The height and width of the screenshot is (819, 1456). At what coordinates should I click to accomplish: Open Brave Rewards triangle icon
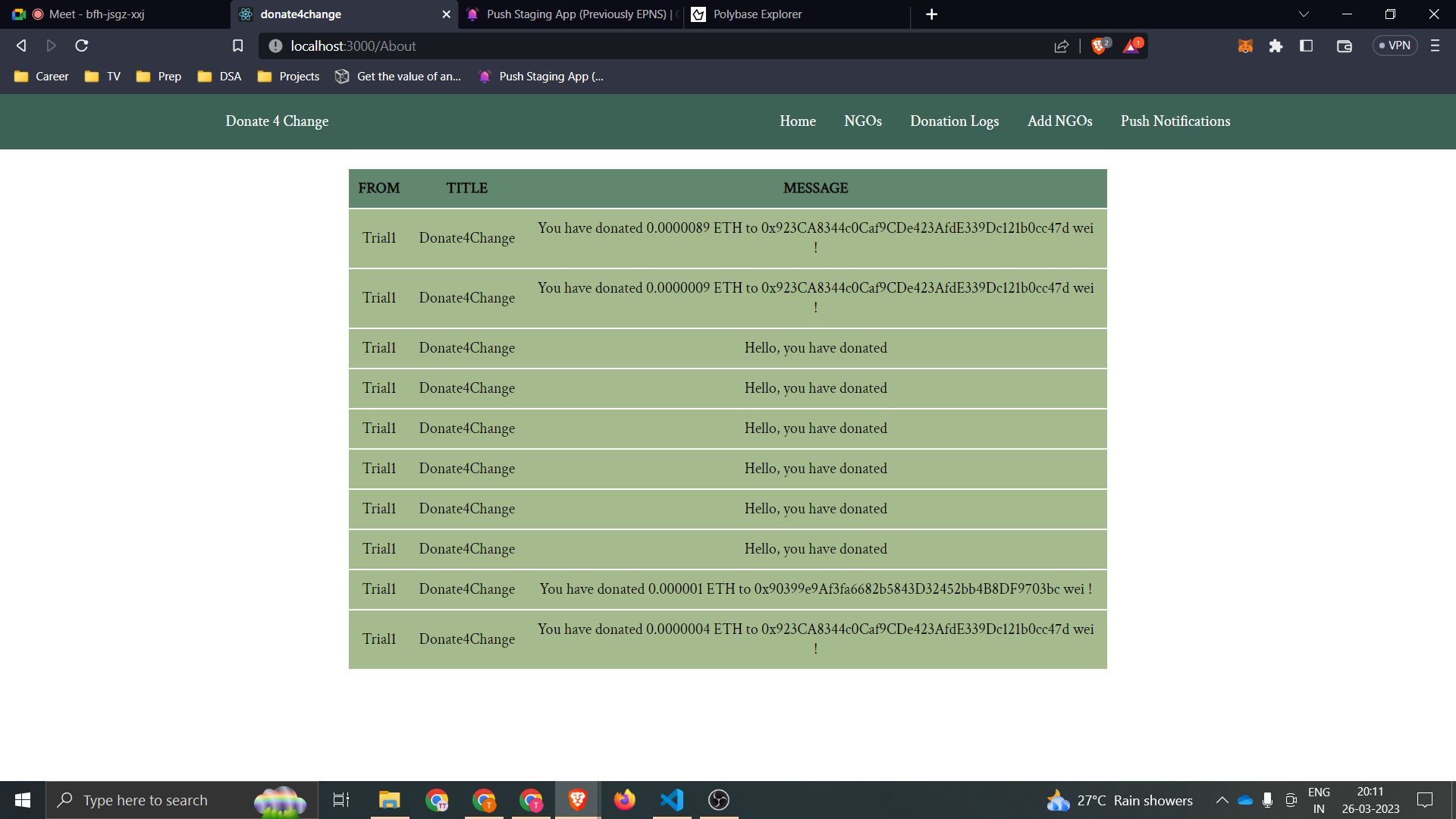click(x=1132, y=46)
